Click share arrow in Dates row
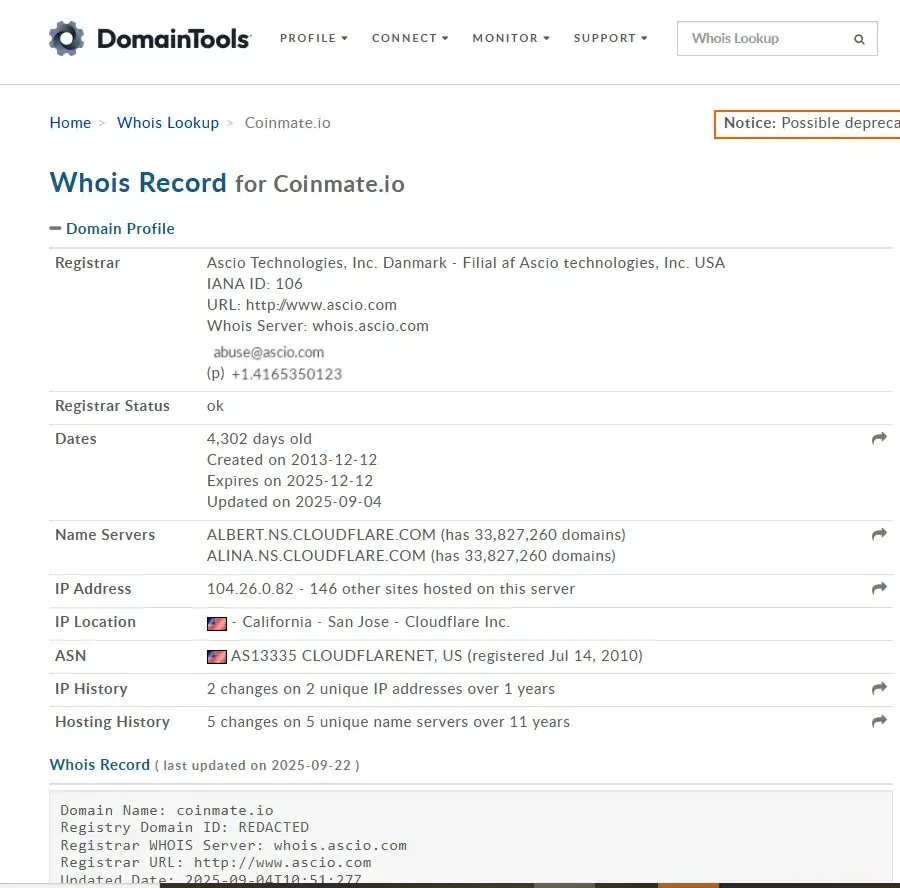Image resolution: width=900 pixels, height=888 pixels. [879, 439]
